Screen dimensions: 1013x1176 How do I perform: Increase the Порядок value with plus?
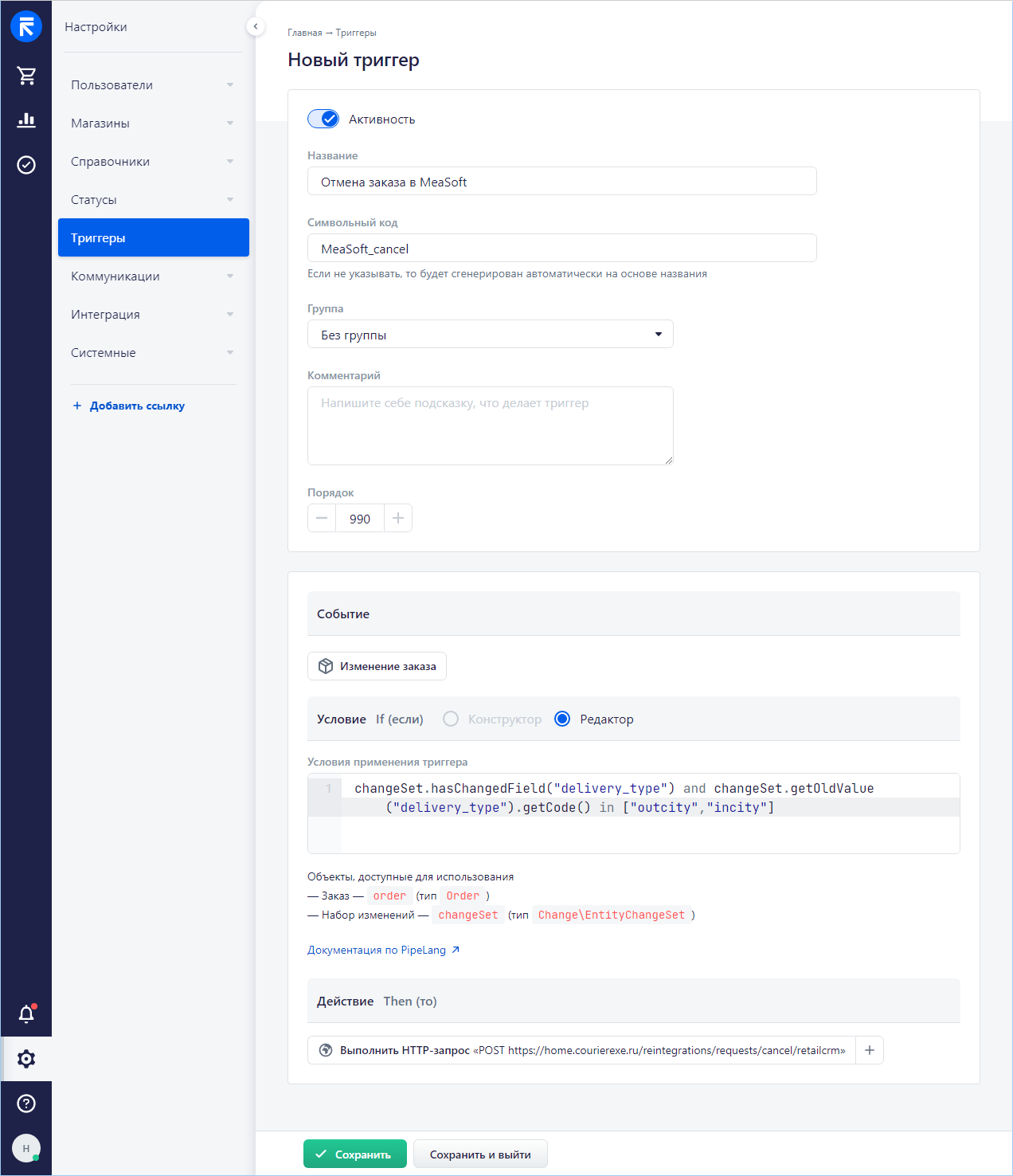point(398,518)
